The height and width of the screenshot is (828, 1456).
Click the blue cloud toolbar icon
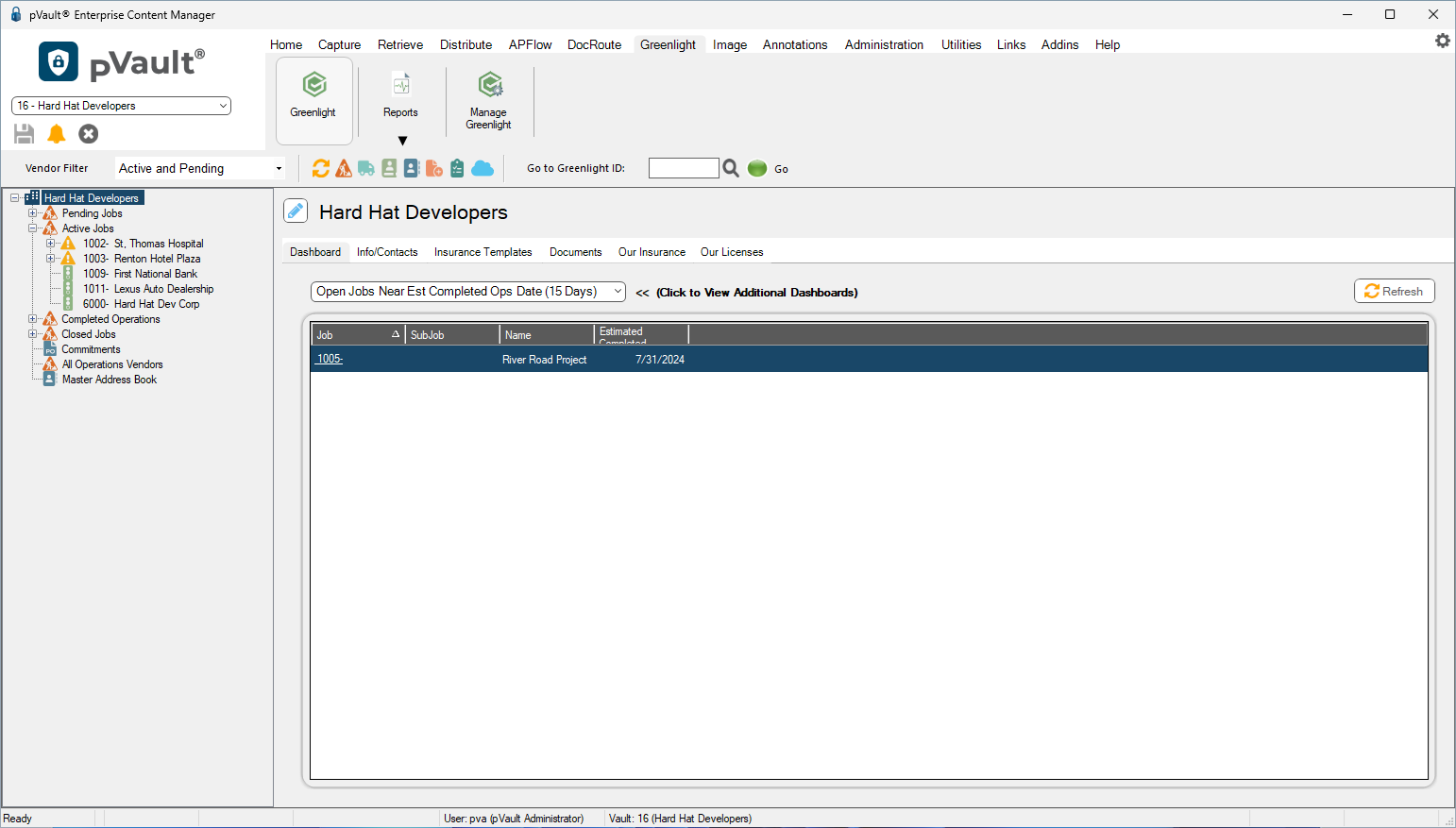tap(483, 168)
